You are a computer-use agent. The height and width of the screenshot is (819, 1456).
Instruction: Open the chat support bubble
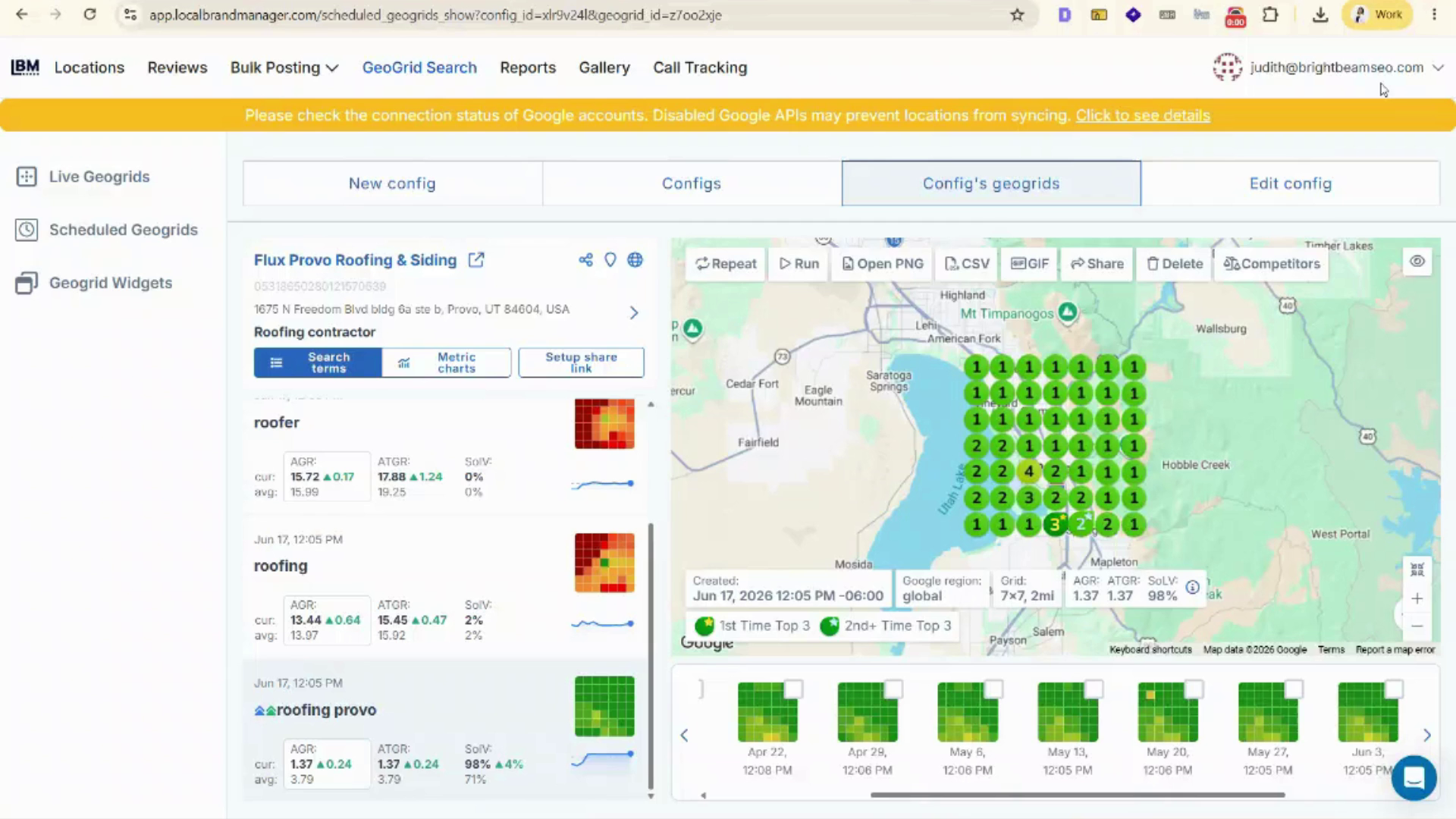[1414, 777]
